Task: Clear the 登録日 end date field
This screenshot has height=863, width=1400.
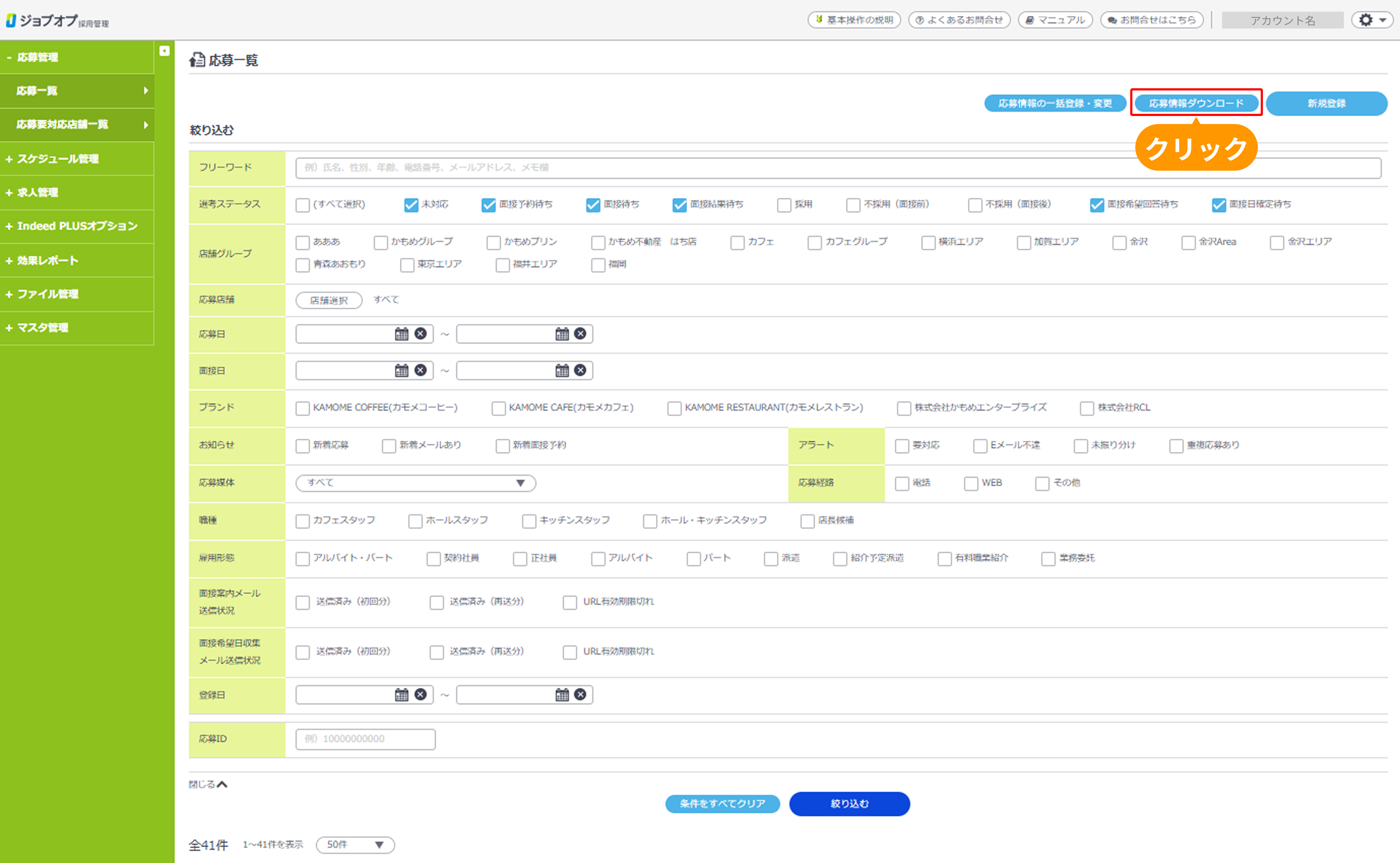Action: tap(580, 694)
